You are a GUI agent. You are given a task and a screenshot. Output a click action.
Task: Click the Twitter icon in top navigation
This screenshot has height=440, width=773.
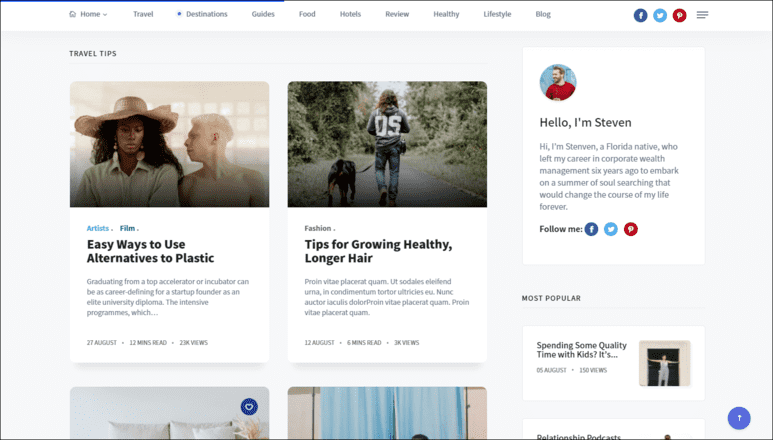pos(660,15)
